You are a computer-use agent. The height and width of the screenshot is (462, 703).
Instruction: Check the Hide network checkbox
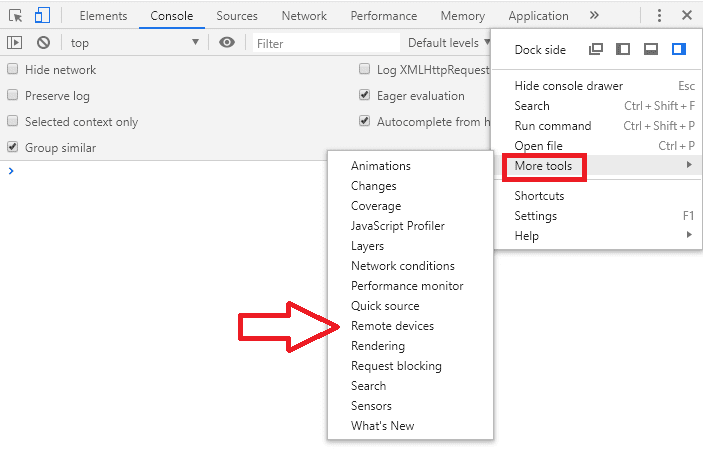[13, 69]
